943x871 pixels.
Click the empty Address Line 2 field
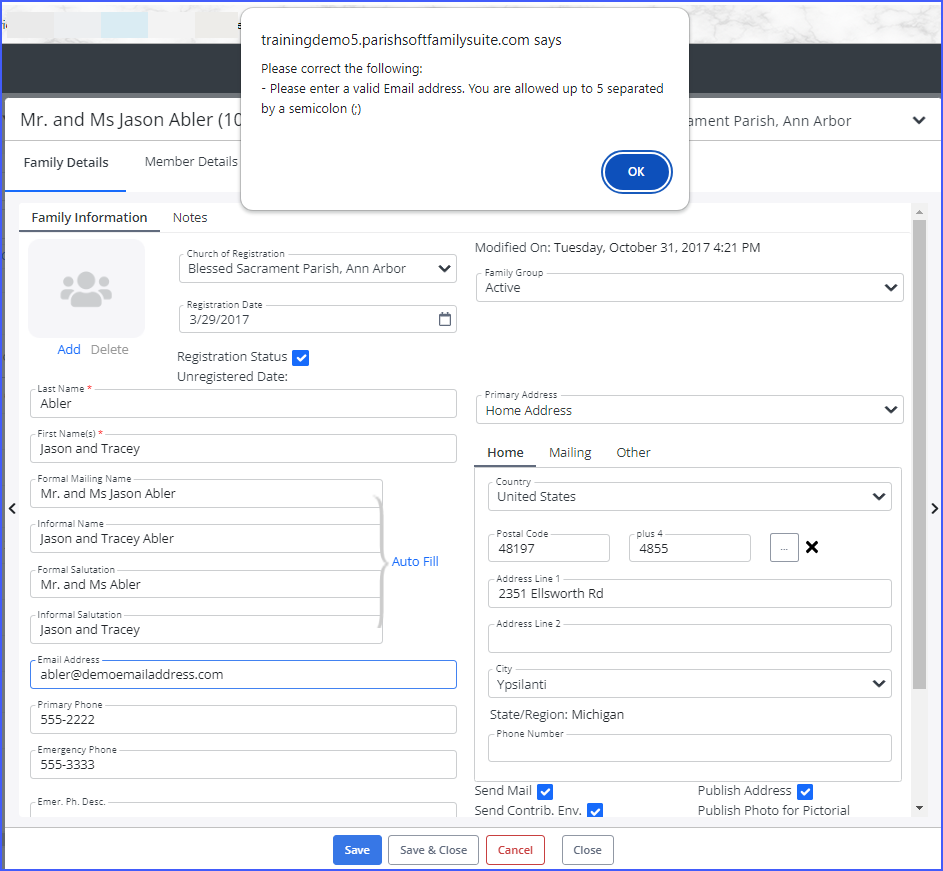pos(690,639)
